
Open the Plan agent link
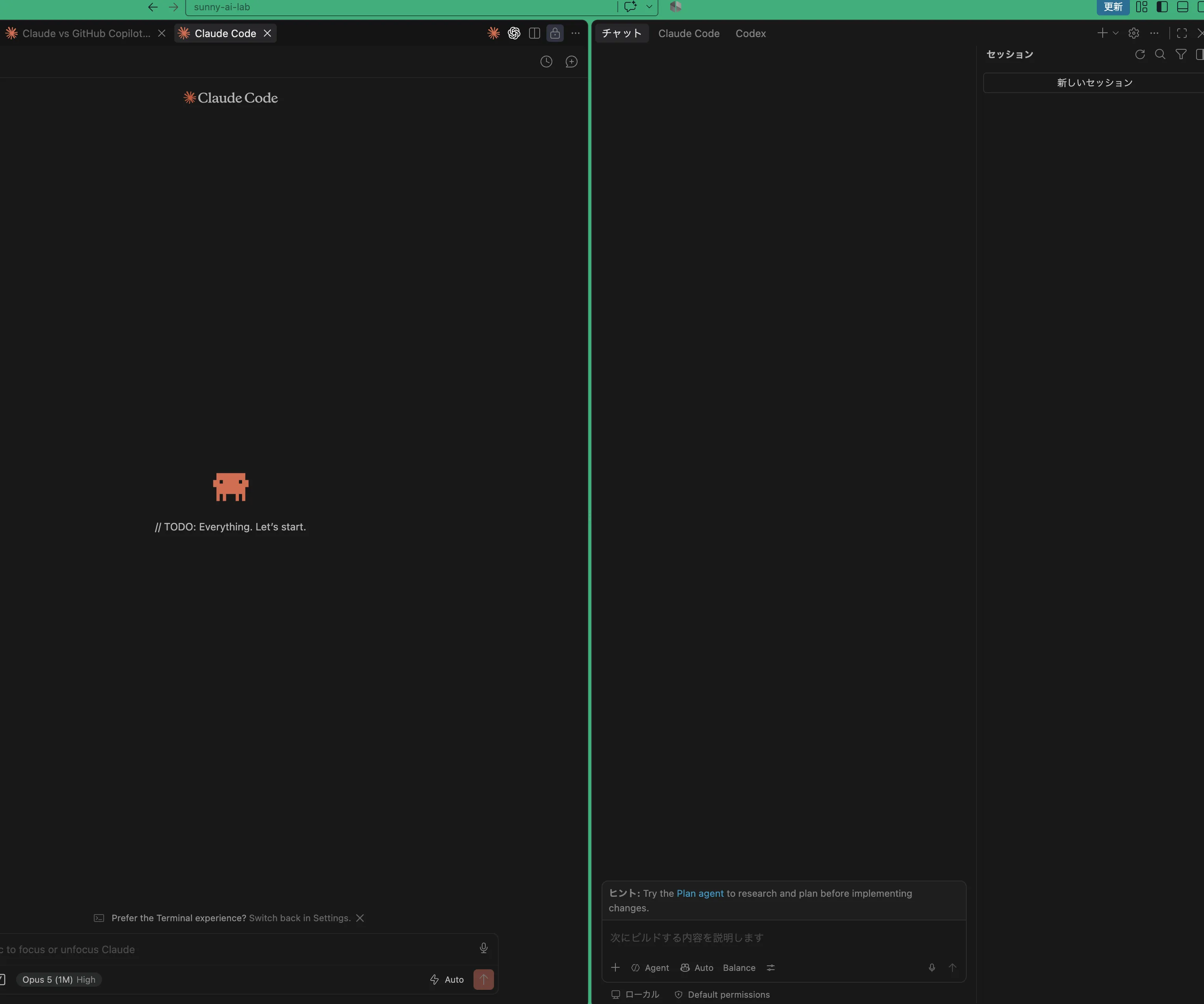700,893
